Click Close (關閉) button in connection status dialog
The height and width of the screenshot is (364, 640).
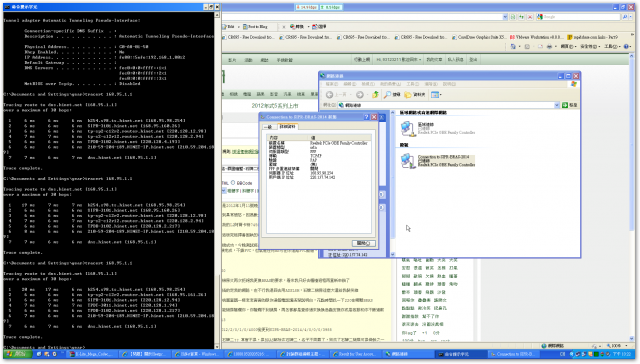[x=363, y=243]
